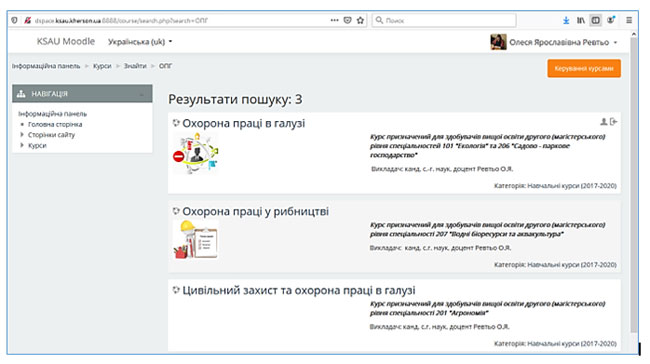Go to Знайти in the breadcrumb
The height and width of the screenshot is (364, 650).
135,66
